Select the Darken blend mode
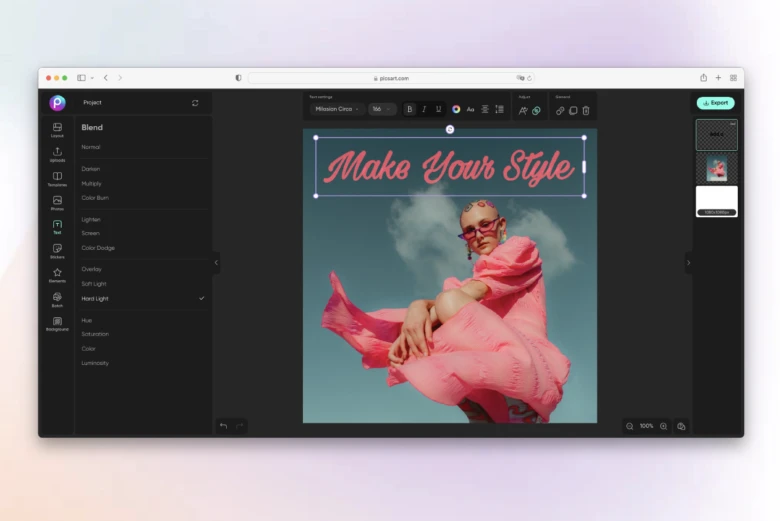This screenshot has width=780, height=521. [x=91, y=169]
